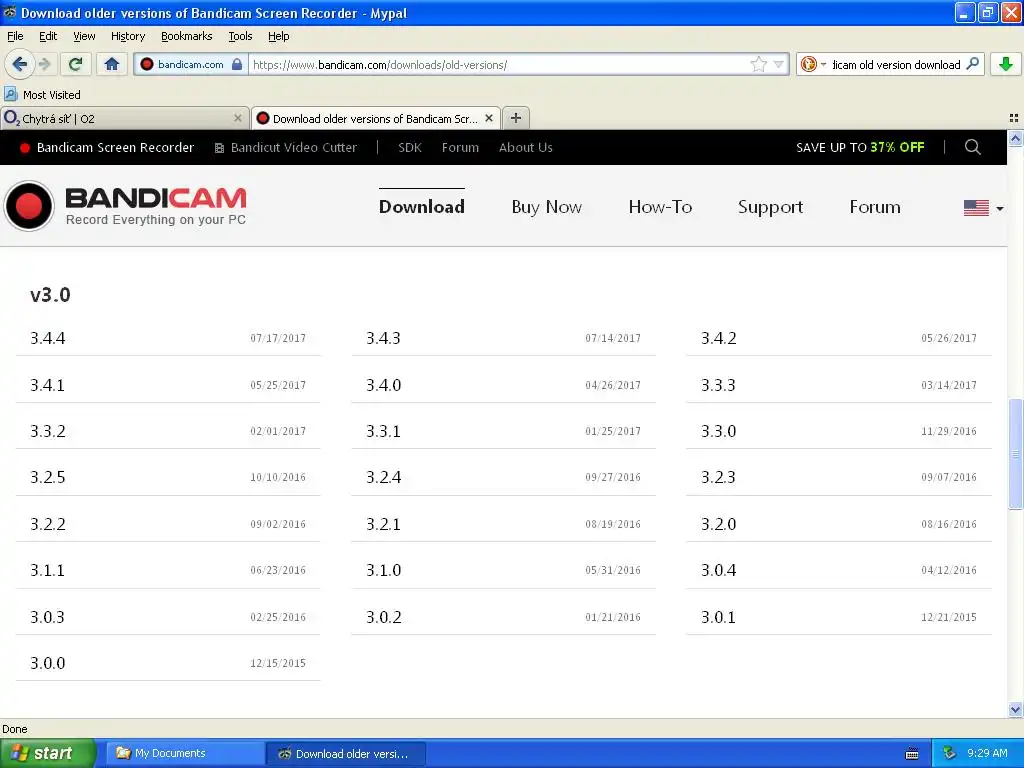Open site search with the magnifier icon
Screen dimensions: 1024x768
click(972, 148)
